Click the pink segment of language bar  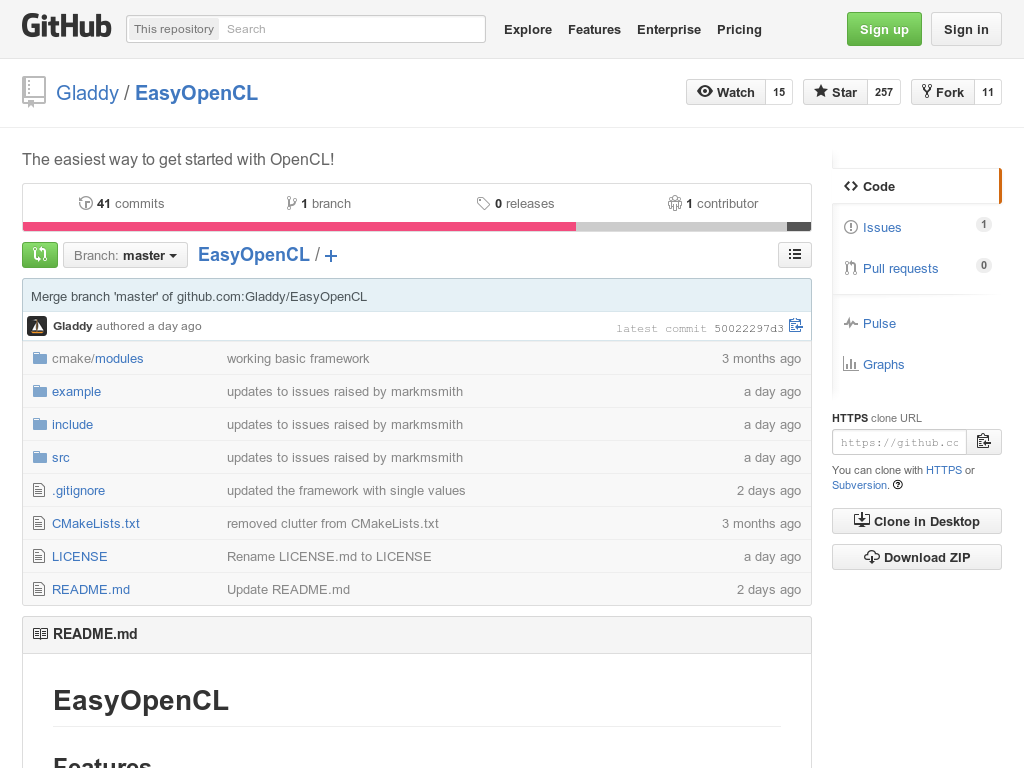[x=299, y=227]
